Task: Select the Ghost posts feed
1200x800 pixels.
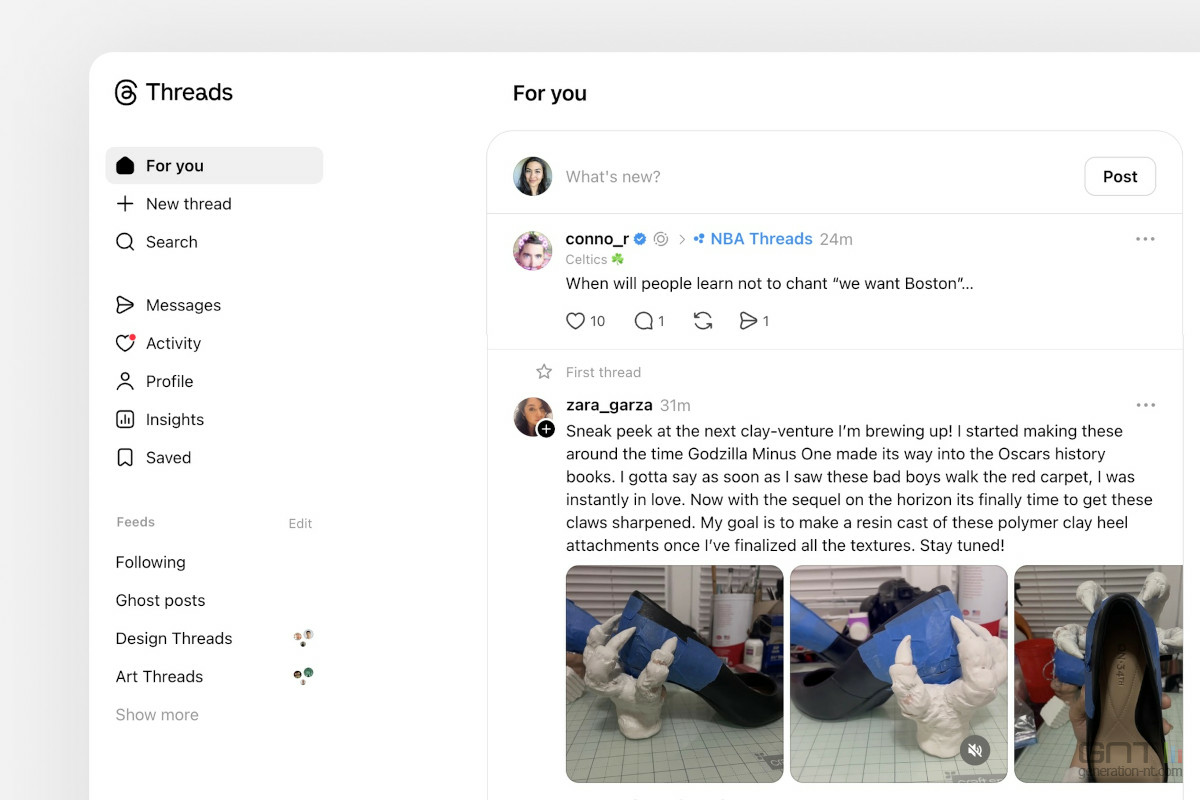Action: point(160,600)
